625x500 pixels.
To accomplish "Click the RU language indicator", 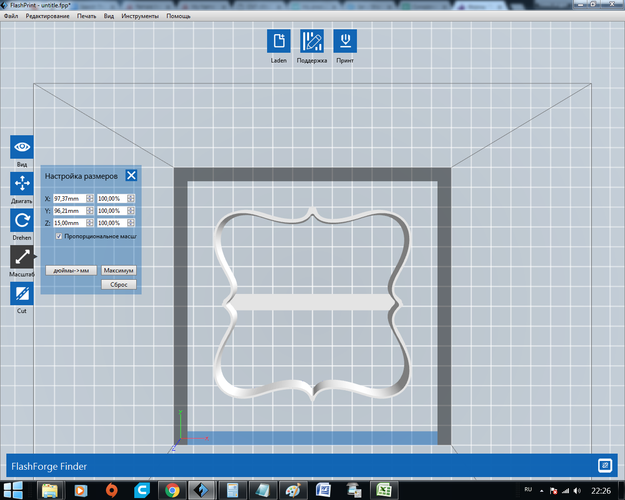I will [x=528, y=490].
